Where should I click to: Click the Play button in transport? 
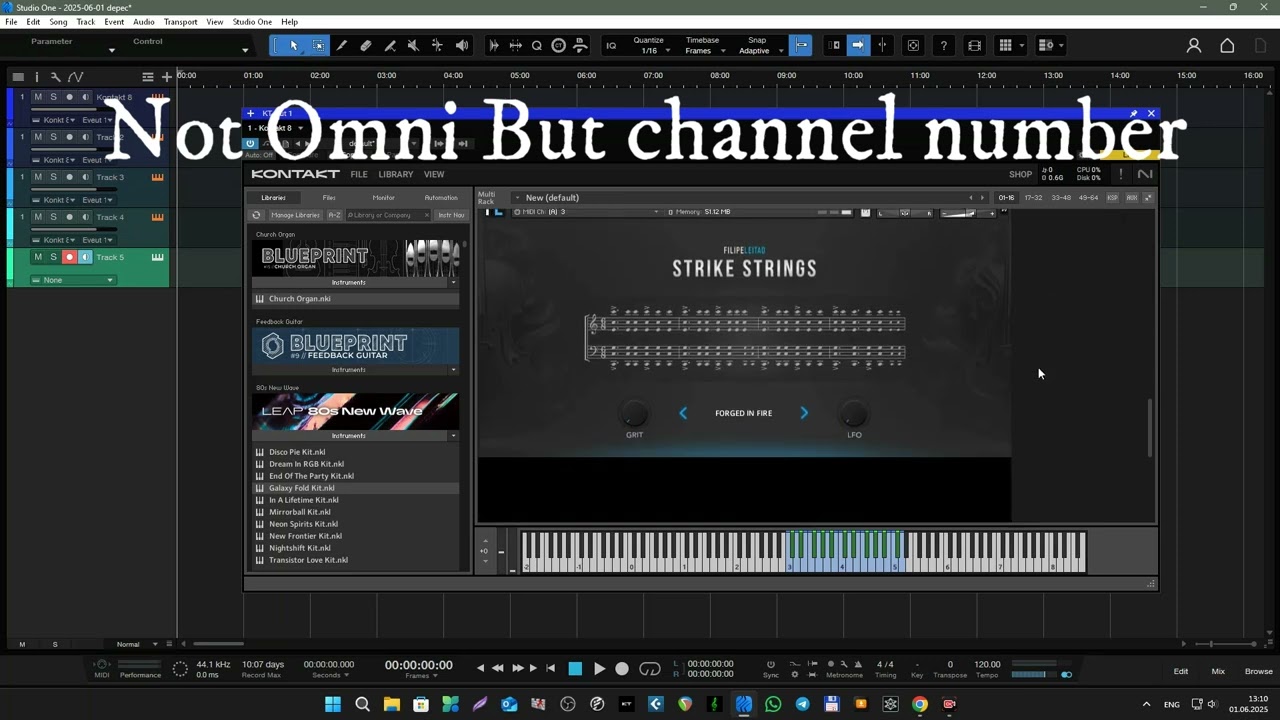599,669
